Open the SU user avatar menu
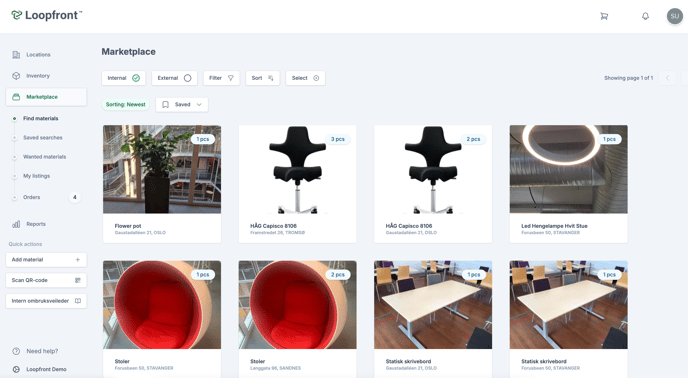This screenshot has height=378, width=688. pos(674,16)
